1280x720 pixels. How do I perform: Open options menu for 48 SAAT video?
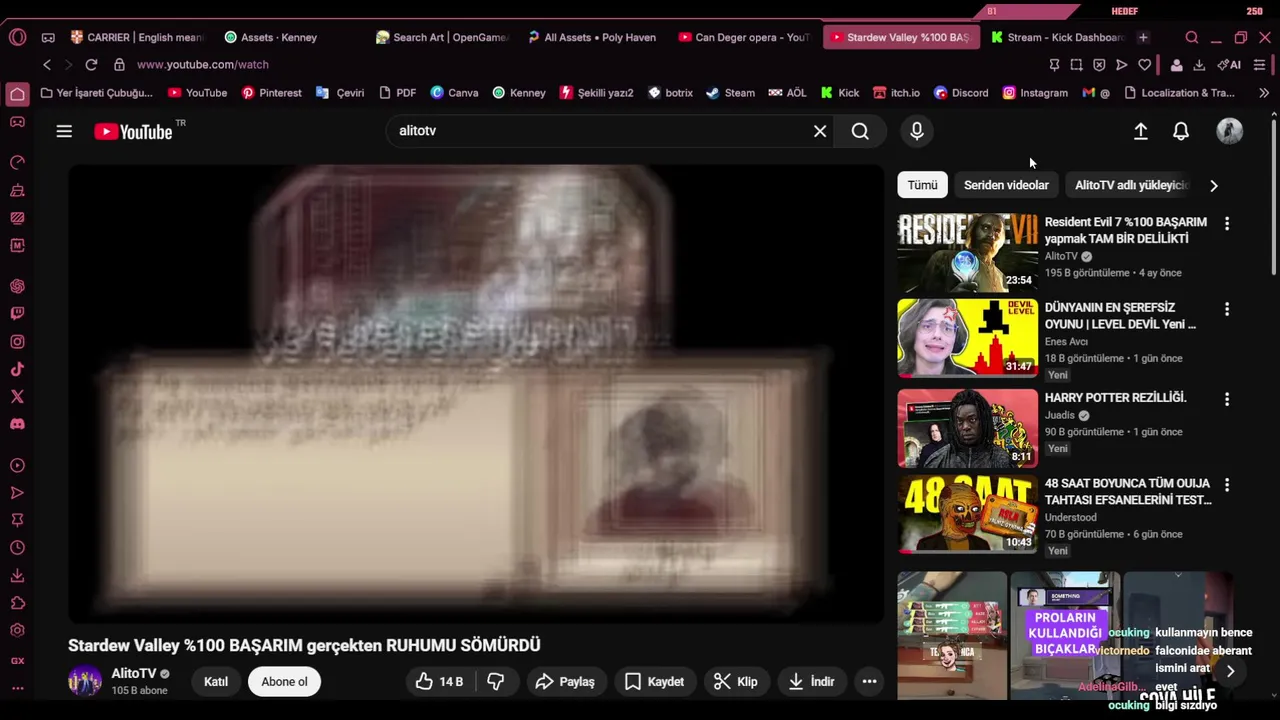click(x=1227, y=485)
